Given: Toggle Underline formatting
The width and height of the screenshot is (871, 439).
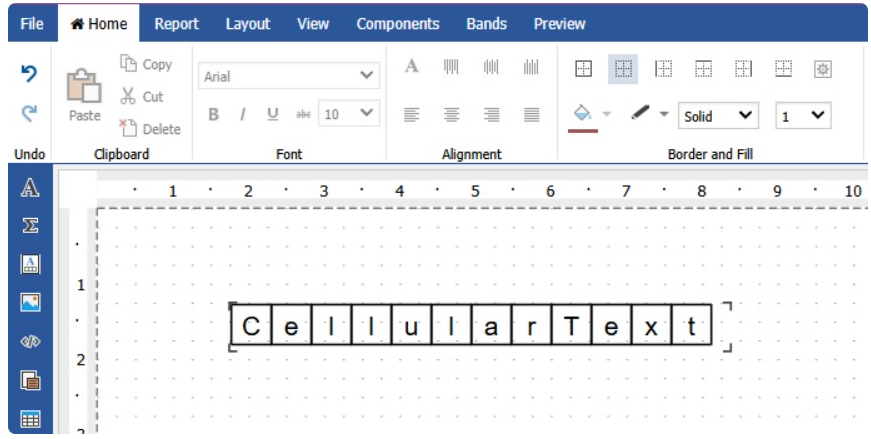Looking at the screenshot, I should [x=273, y=115].
